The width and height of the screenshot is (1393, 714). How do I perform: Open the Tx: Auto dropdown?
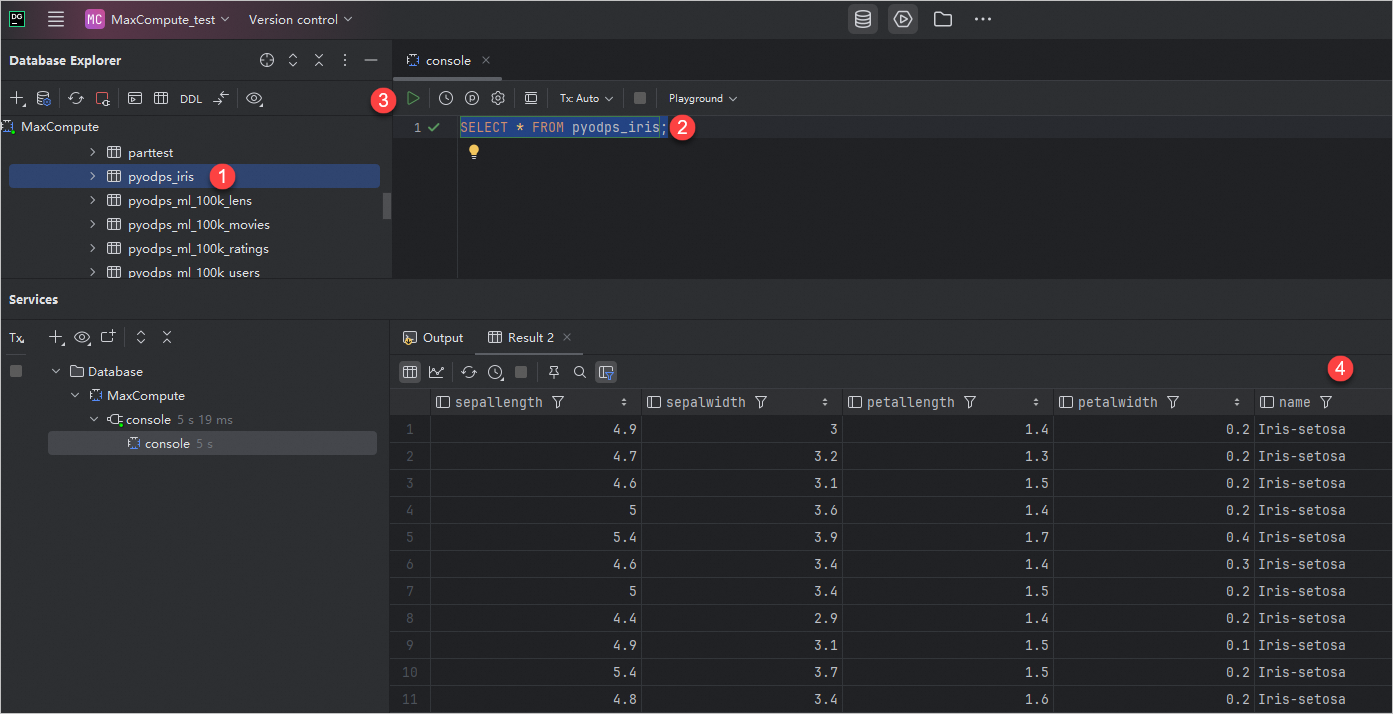tap(585, 98)
